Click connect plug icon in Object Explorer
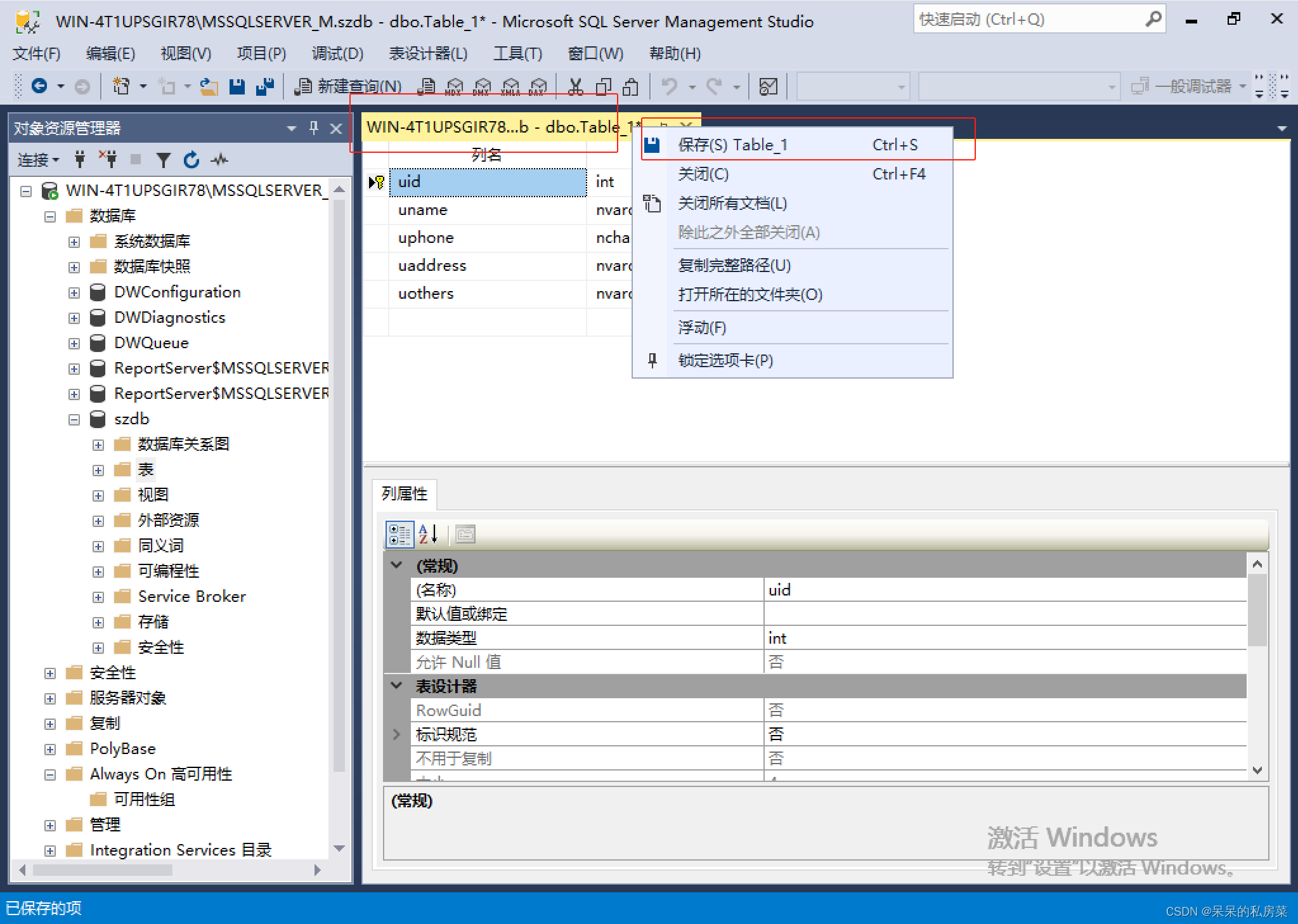The image size is (1298, 924). [80, 159]
